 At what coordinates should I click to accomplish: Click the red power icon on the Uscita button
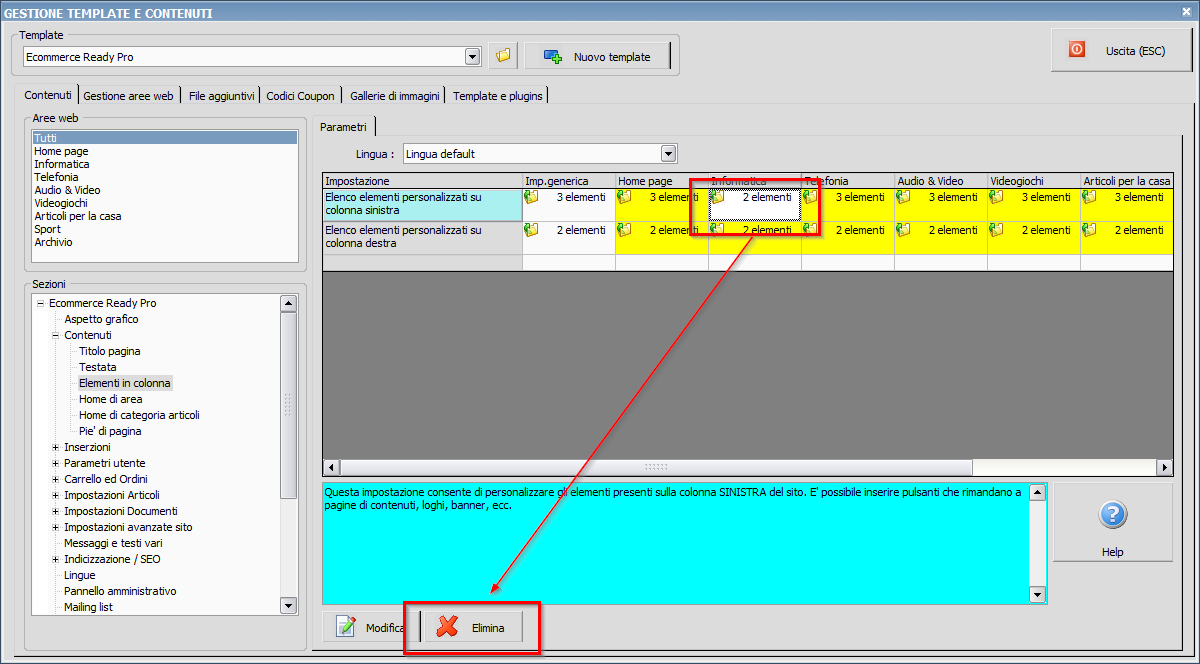(x=1077, y=49)
